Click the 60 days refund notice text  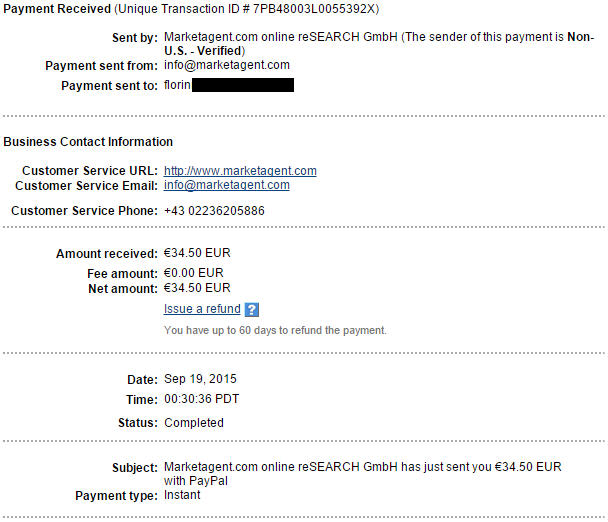[x=275, y=330]
